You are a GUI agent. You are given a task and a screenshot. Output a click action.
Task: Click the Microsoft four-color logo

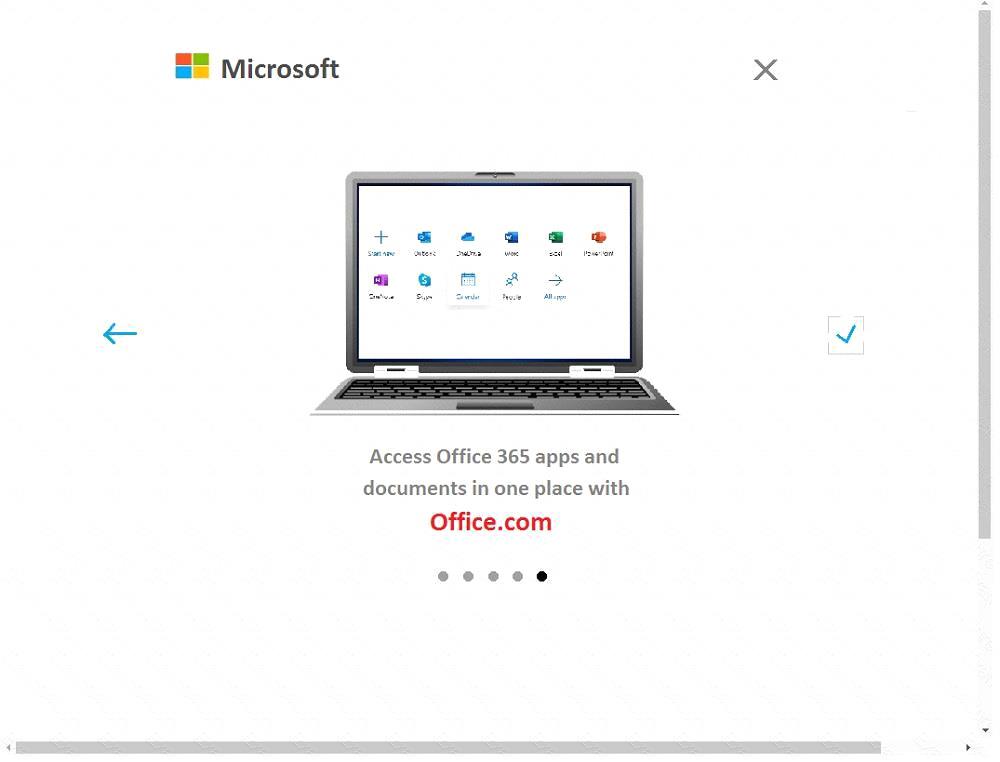point(192,66)
